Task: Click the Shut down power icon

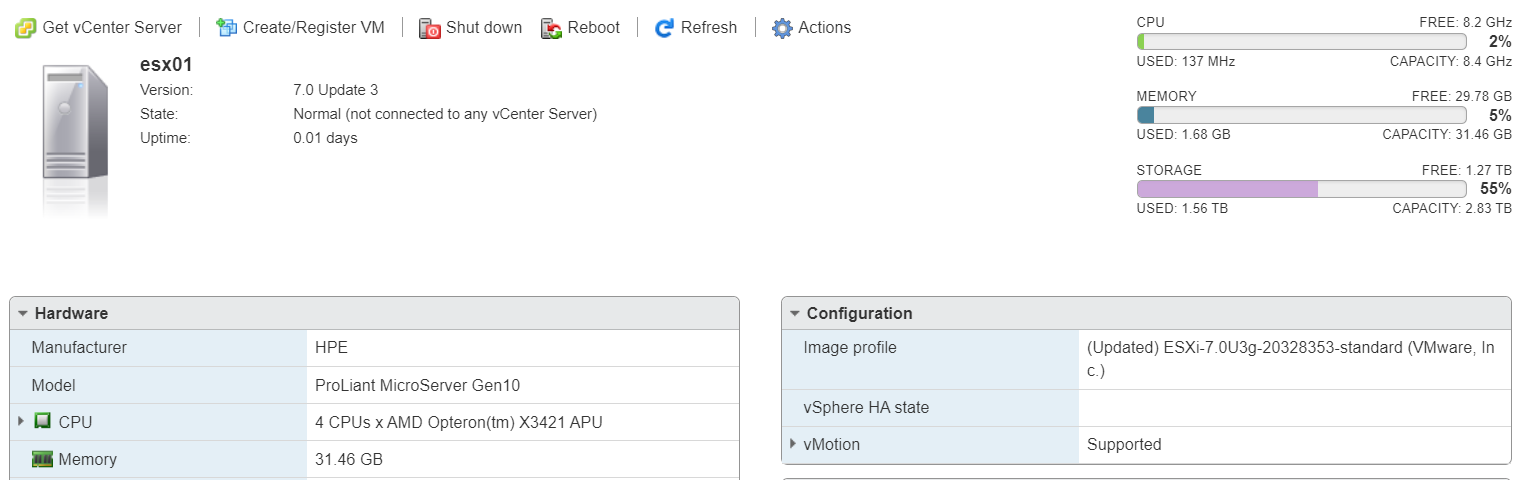Action: [430, 28]
